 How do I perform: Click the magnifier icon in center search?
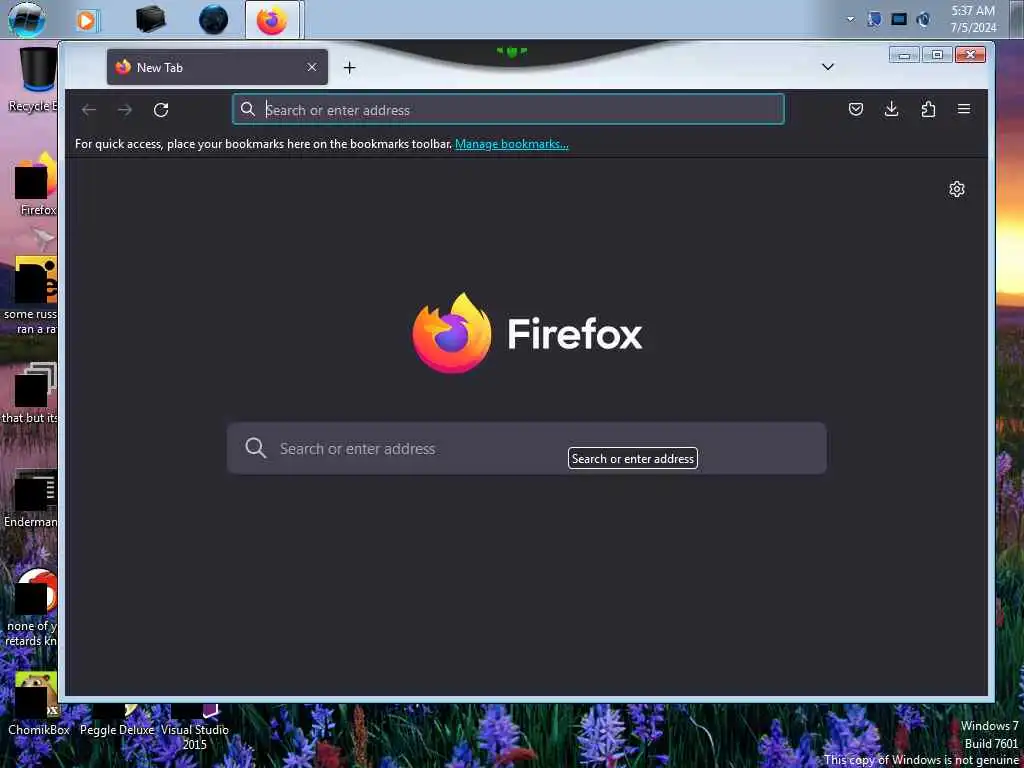pyautogui.click(x=255, y=448)
